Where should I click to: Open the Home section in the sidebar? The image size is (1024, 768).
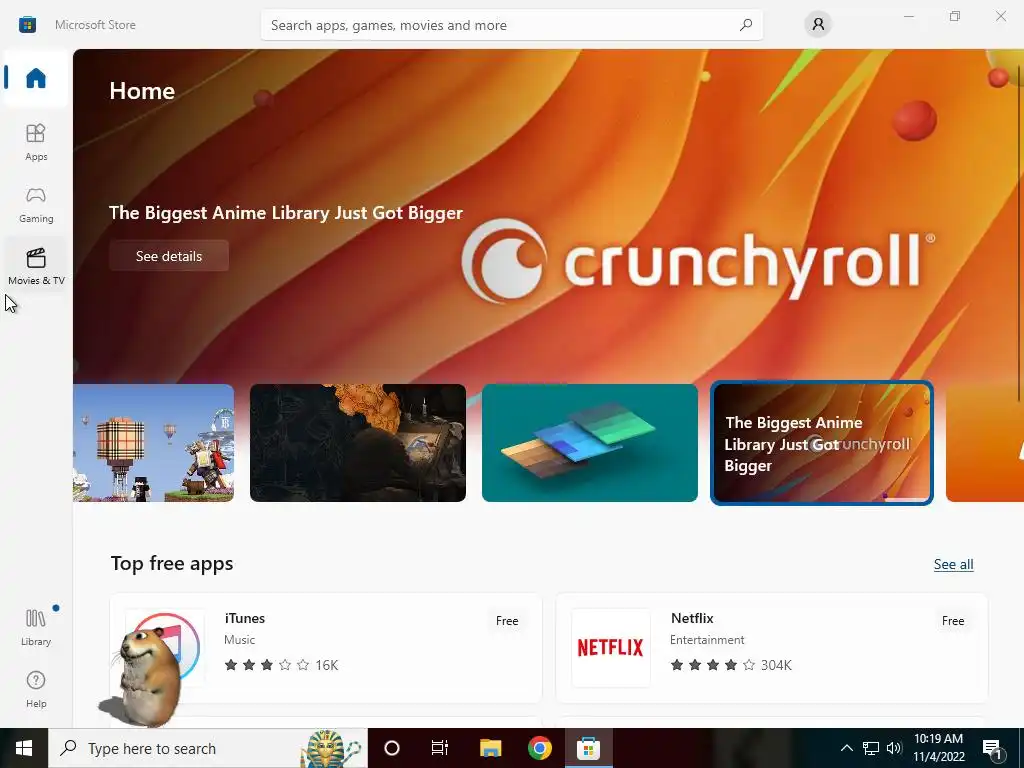(36, 78)
